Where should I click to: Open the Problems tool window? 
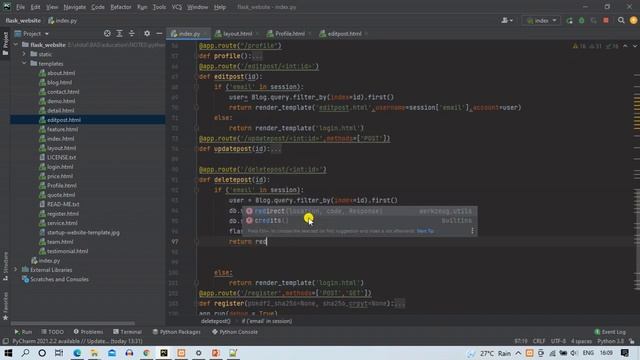tap(88, 332)
